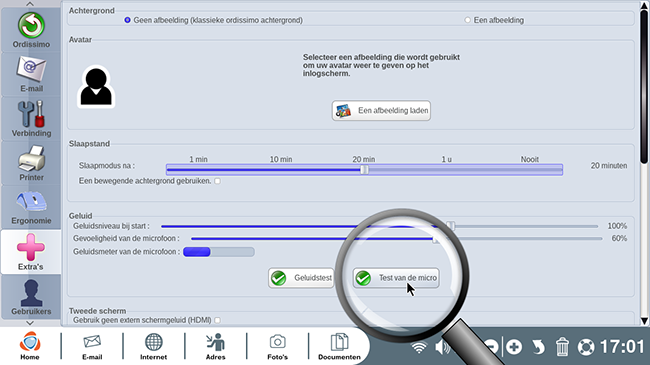Switch to the Extra's sidebar tab
650x365 pixels.
(31, 252)
